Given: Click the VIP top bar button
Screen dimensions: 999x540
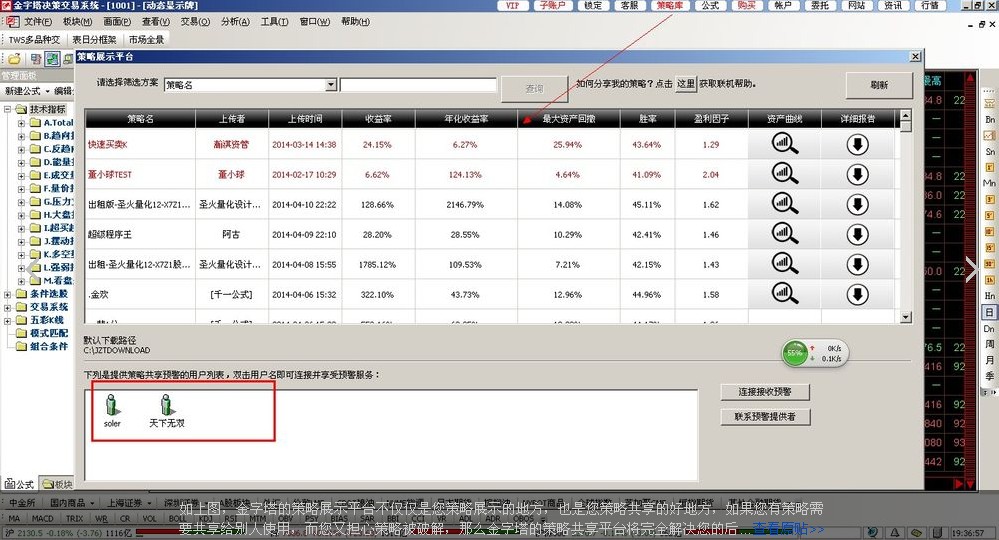Looking at the screenshot, I should (x=513, y=5).
